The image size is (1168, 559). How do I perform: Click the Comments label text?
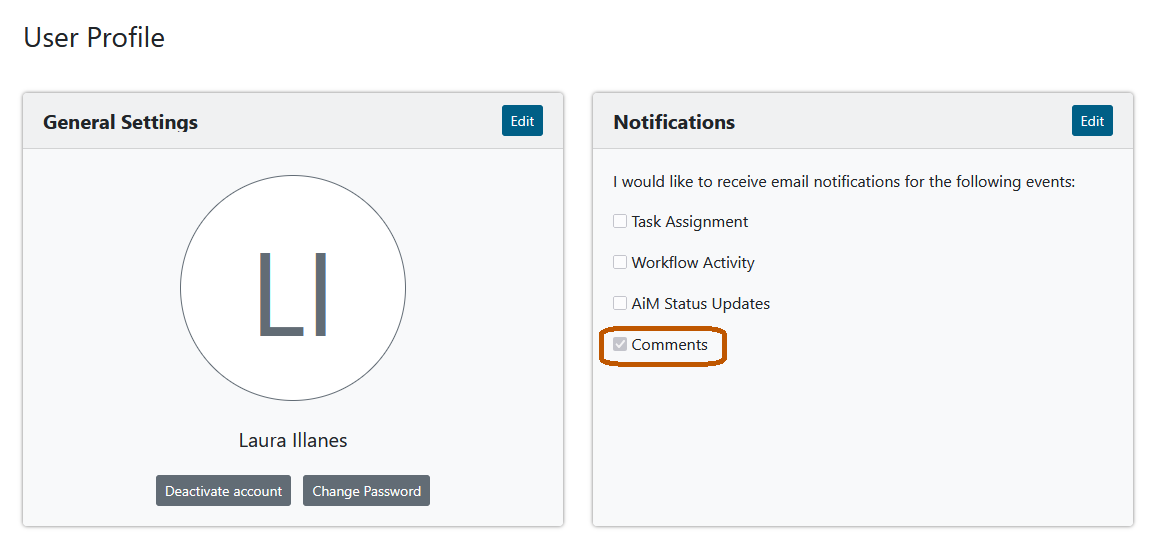[670, 345]
